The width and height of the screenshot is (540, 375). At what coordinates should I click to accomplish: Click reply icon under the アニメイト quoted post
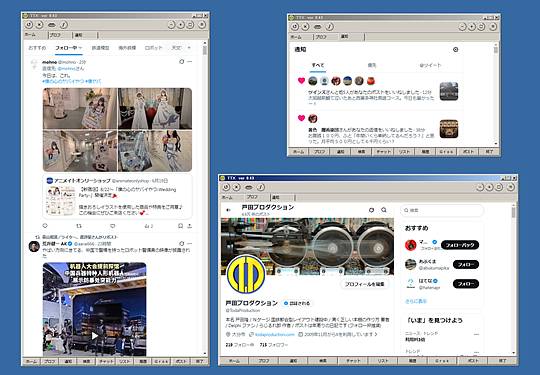click(45, 226)
